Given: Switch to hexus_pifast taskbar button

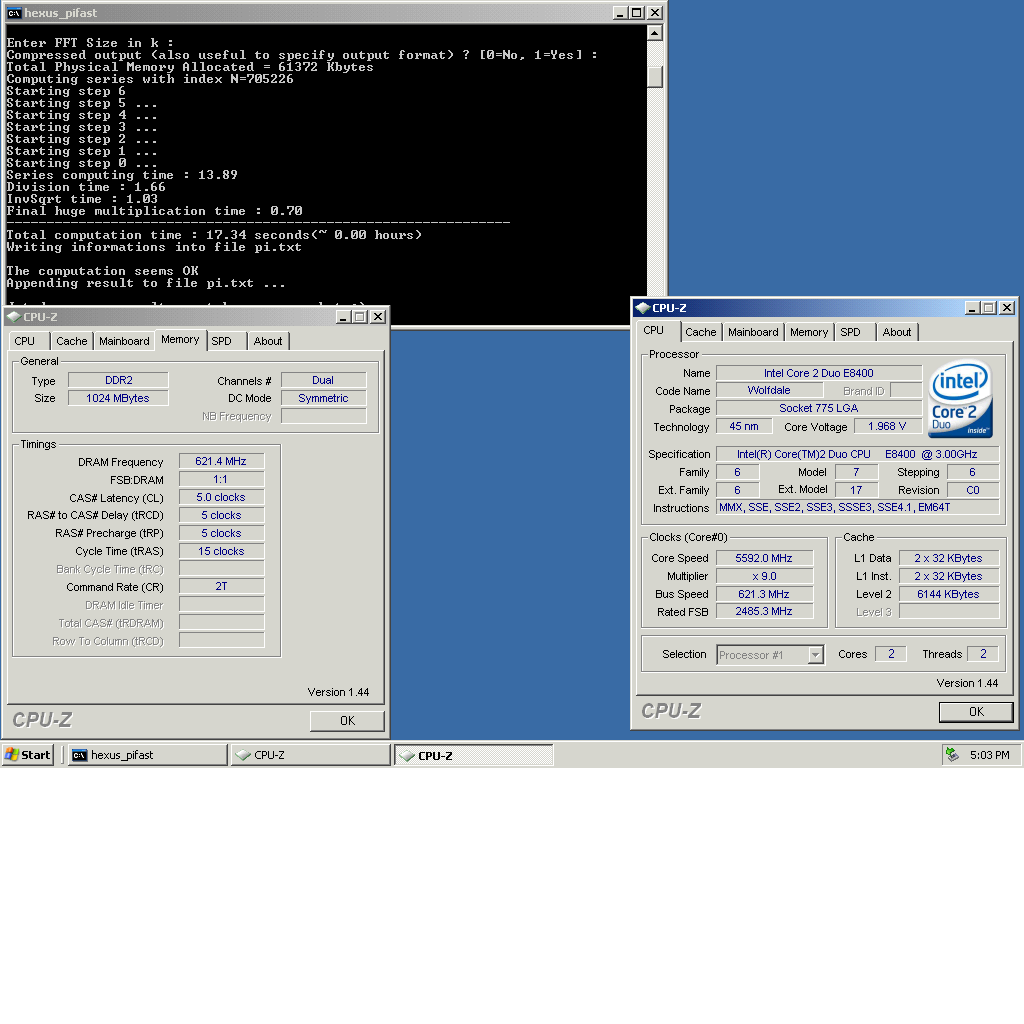Looking at the screenshot, I should pos(147,755).
